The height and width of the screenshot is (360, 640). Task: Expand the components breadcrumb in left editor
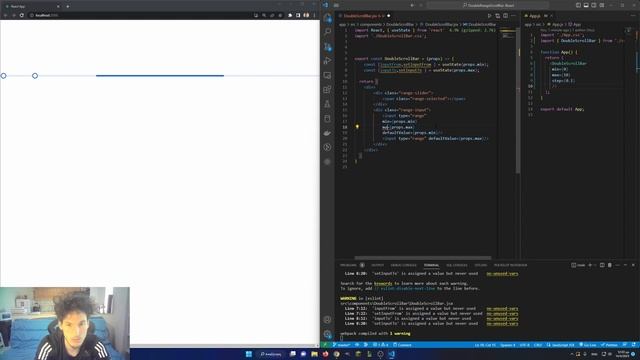371,24
